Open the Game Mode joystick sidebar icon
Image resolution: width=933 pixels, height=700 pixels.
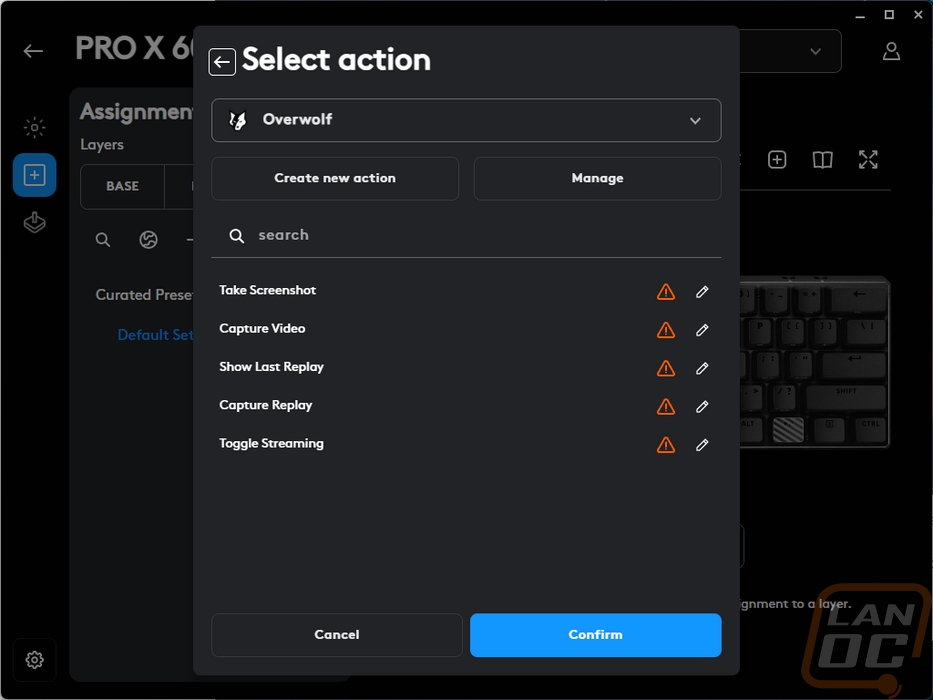click(x=35, y=223)
